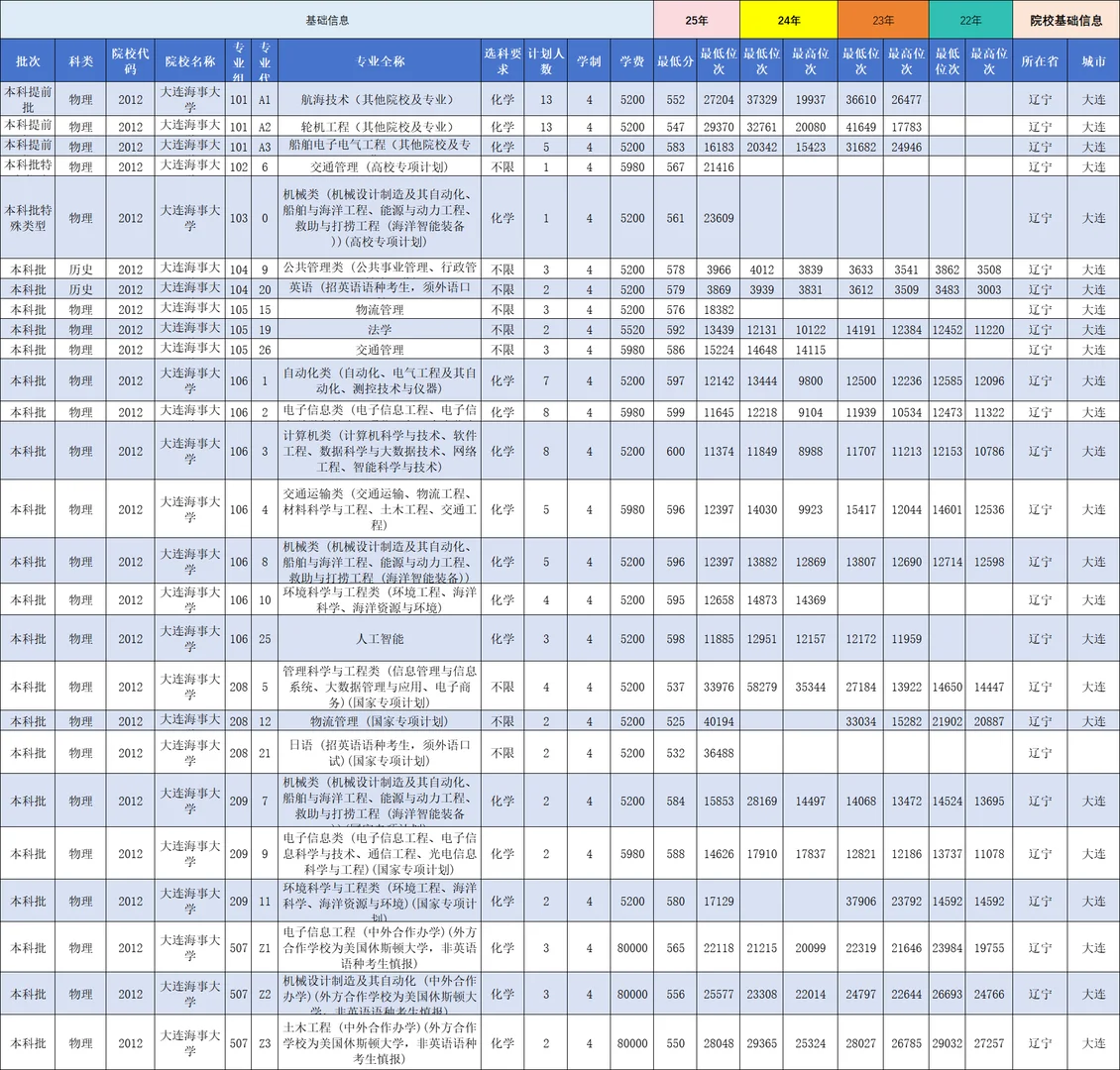Click the 管理科学与工程类 major cell
The image size is (1120, 1070).
(380, 686)
